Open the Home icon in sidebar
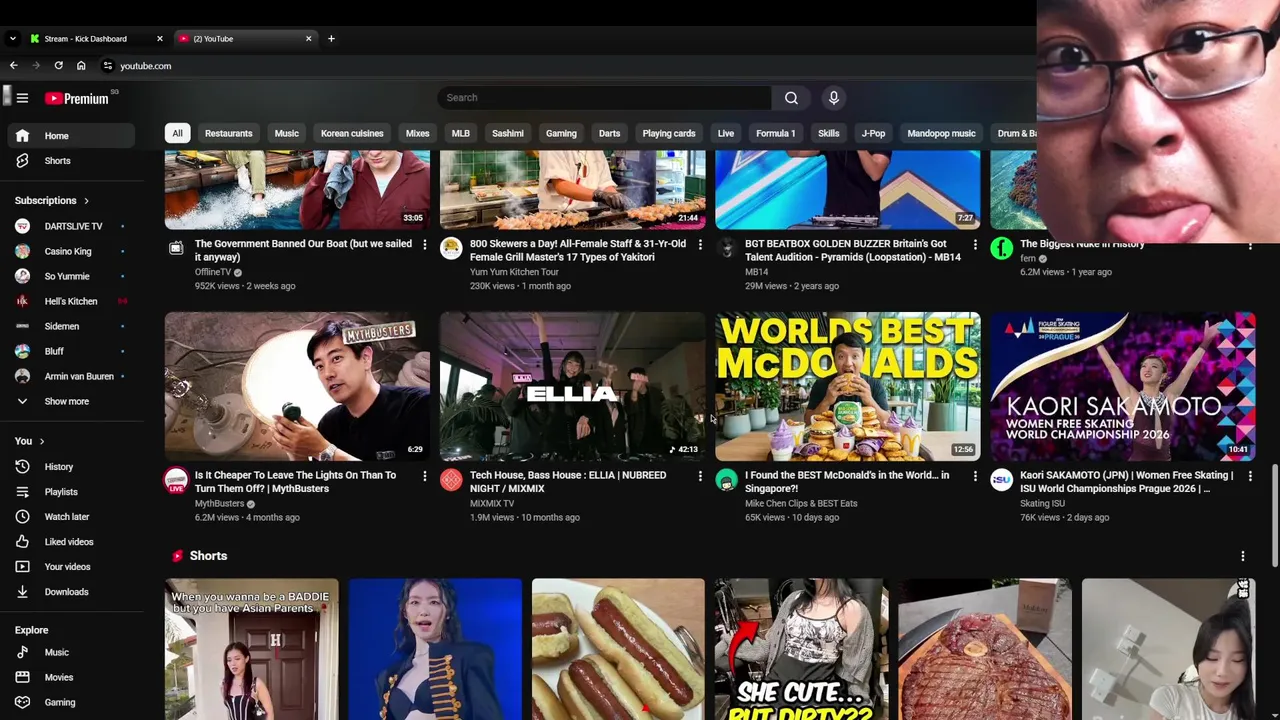The height and width of the screenshot is (720, 1280). 22,136
